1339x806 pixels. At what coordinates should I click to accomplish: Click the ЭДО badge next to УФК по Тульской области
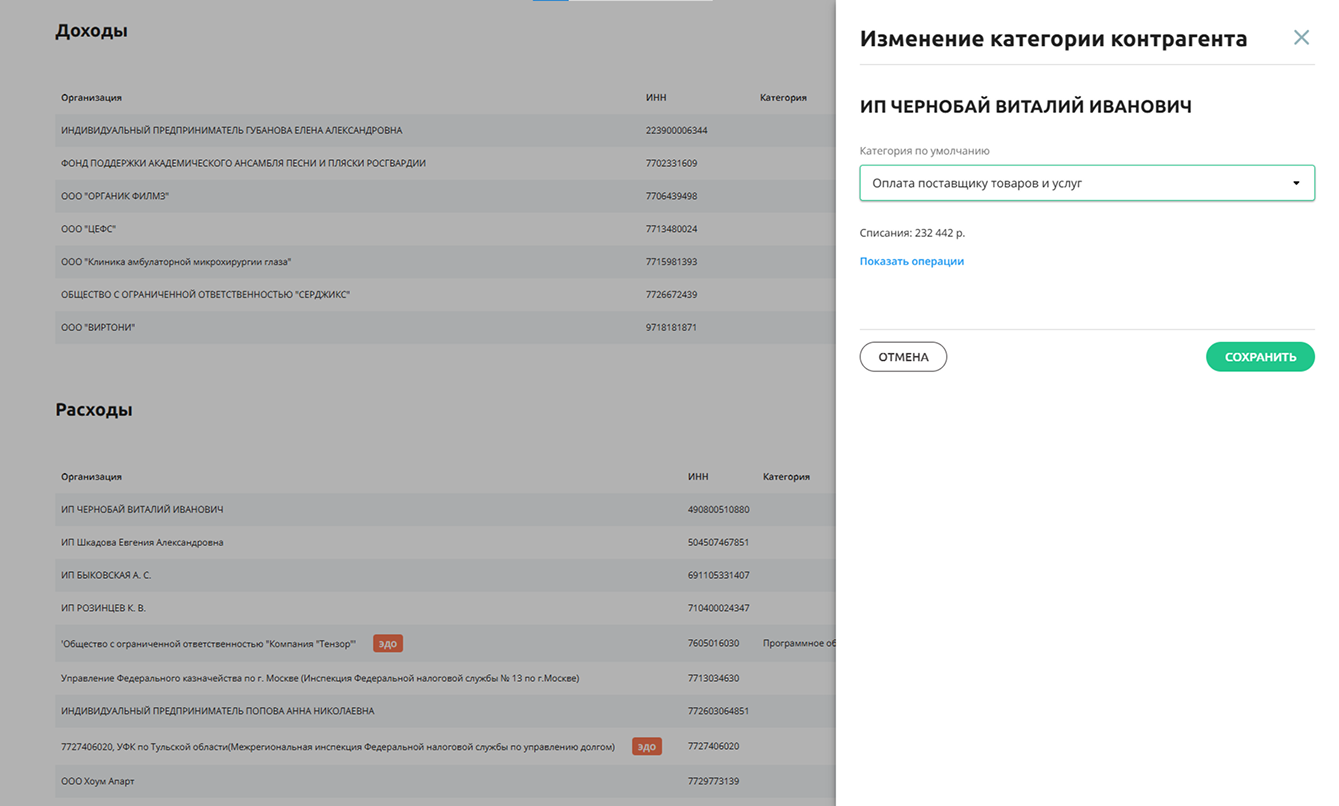pos(647,746)
